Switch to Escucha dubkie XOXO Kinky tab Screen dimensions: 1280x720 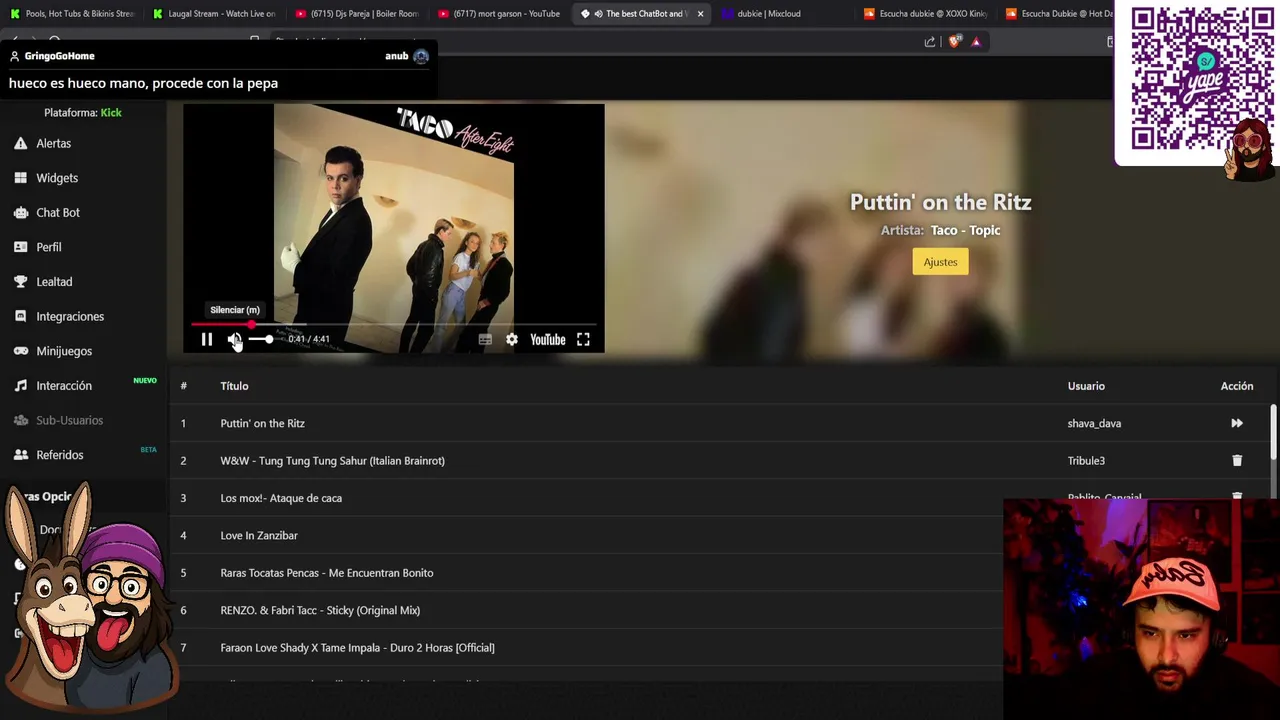click(926, 14)
